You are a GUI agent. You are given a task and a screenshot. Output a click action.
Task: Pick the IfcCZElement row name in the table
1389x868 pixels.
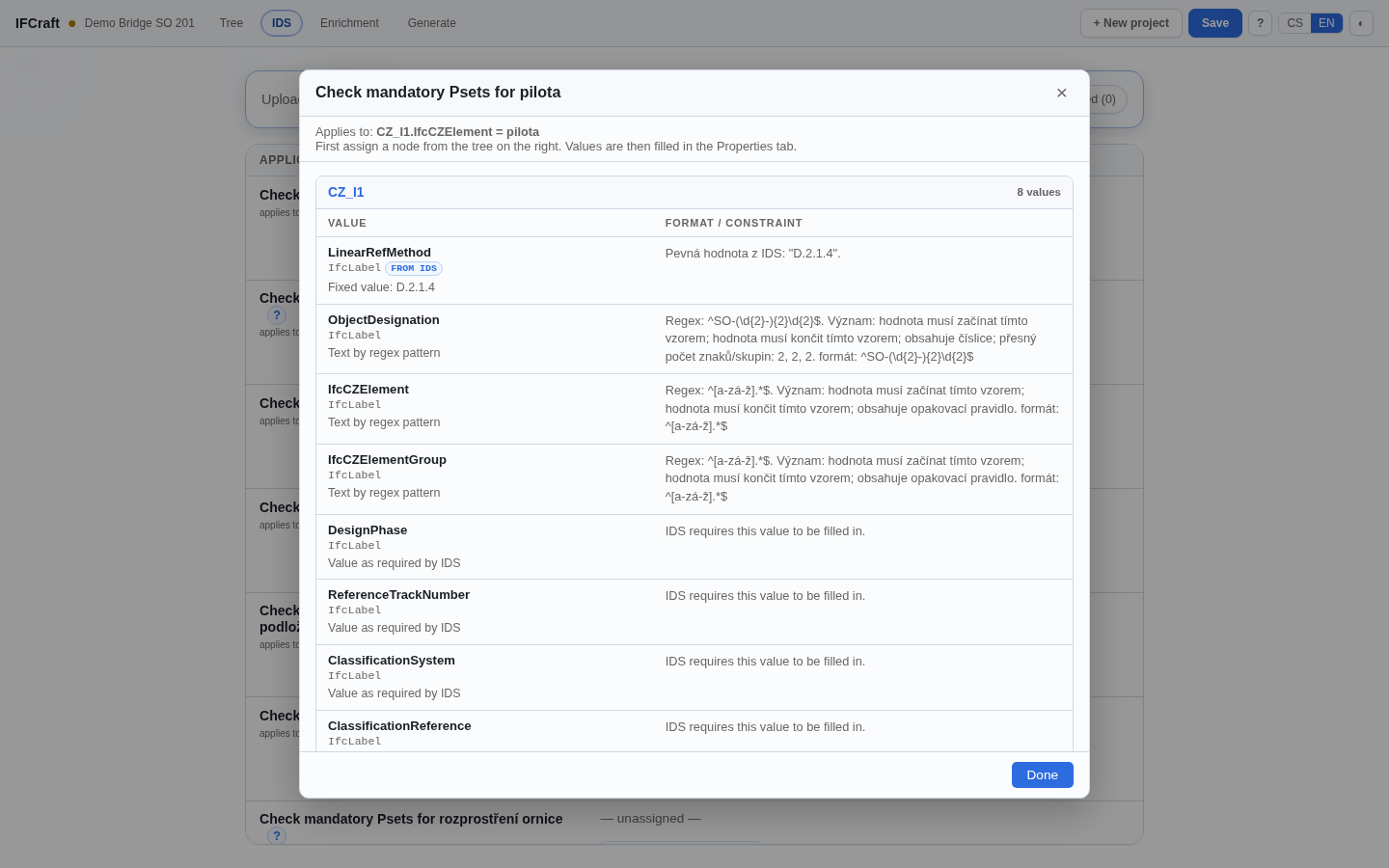point(368,390)
